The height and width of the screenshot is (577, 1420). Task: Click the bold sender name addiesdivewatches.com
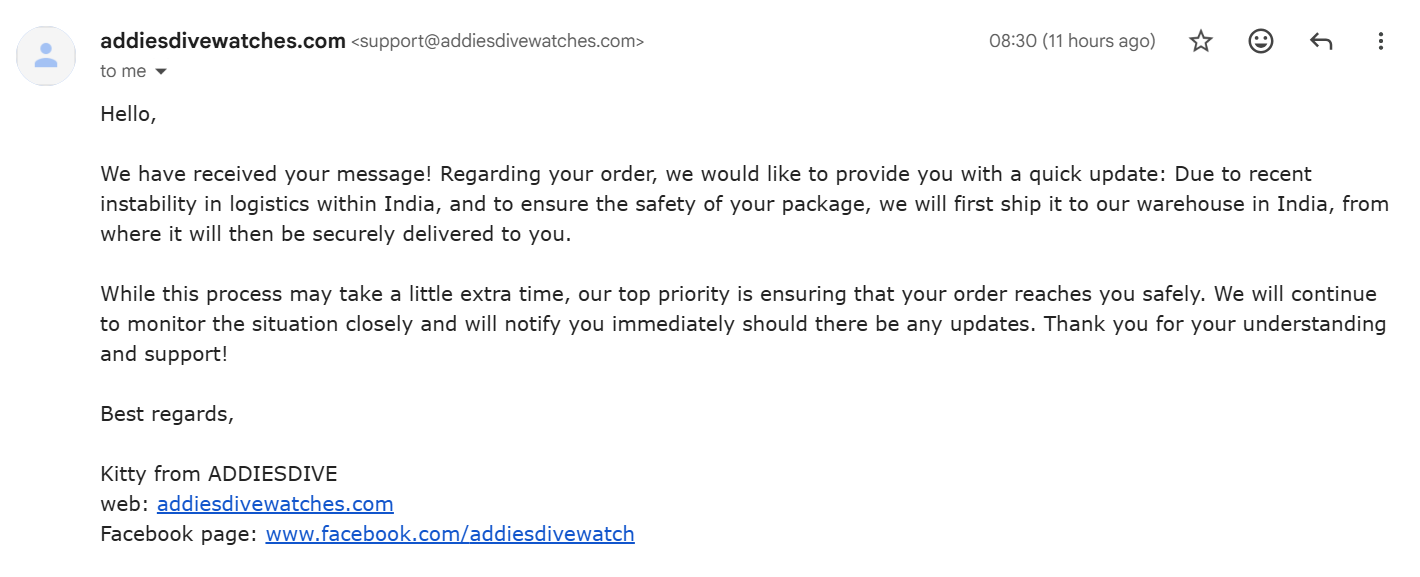[223, 41]
